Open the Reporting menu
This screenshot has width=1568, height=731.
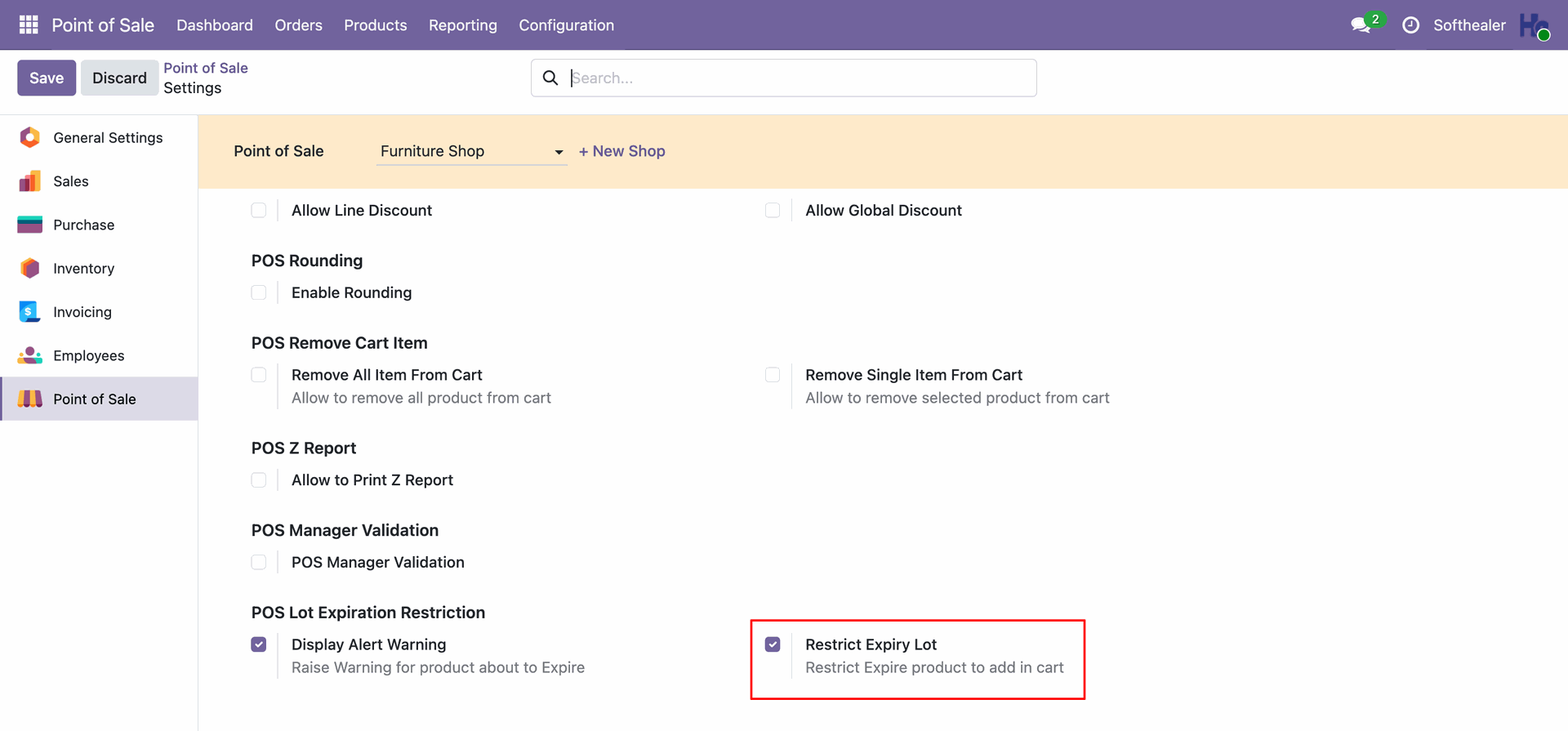(463, 25)
